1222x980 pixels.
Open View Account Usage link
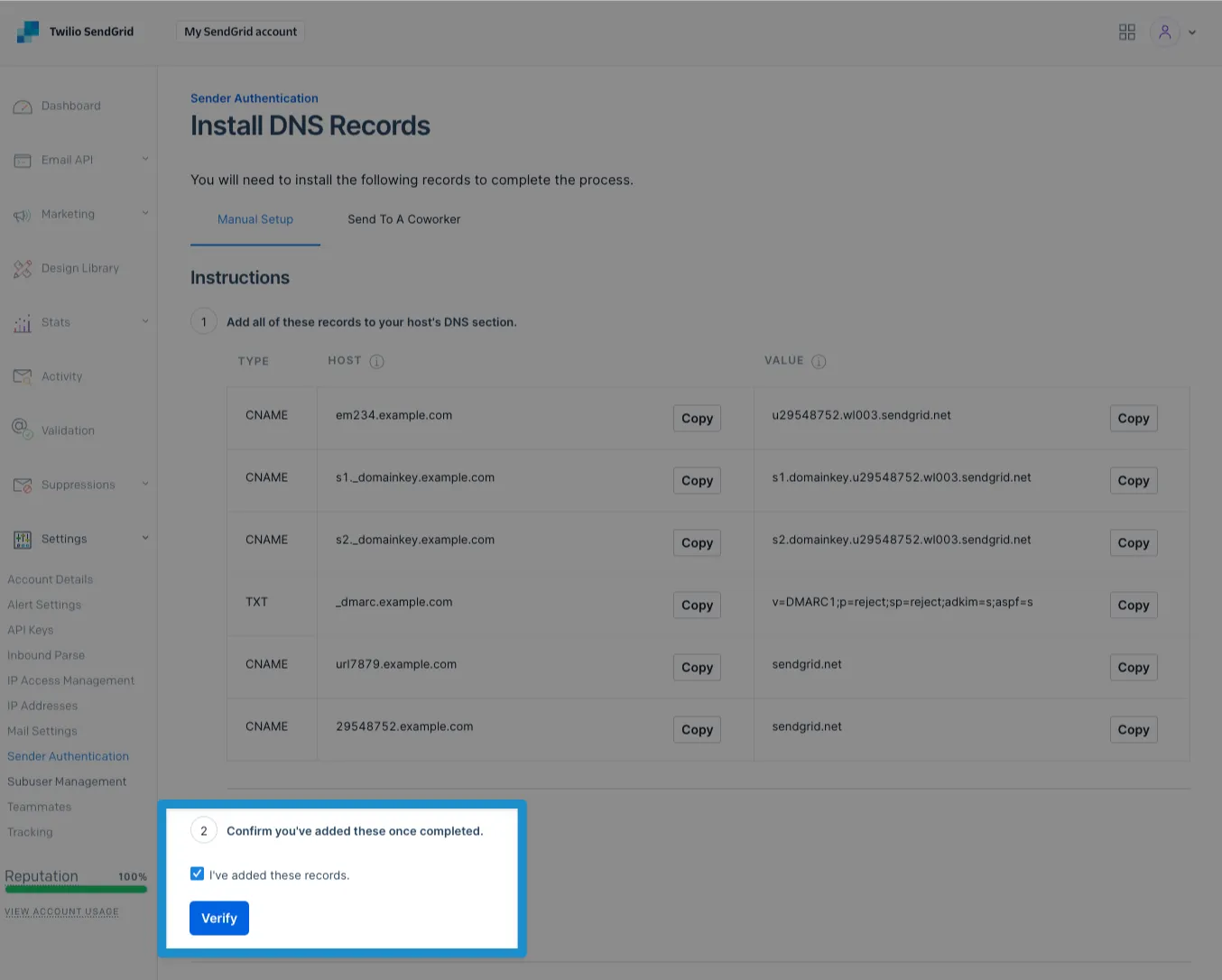click(61, 911)
